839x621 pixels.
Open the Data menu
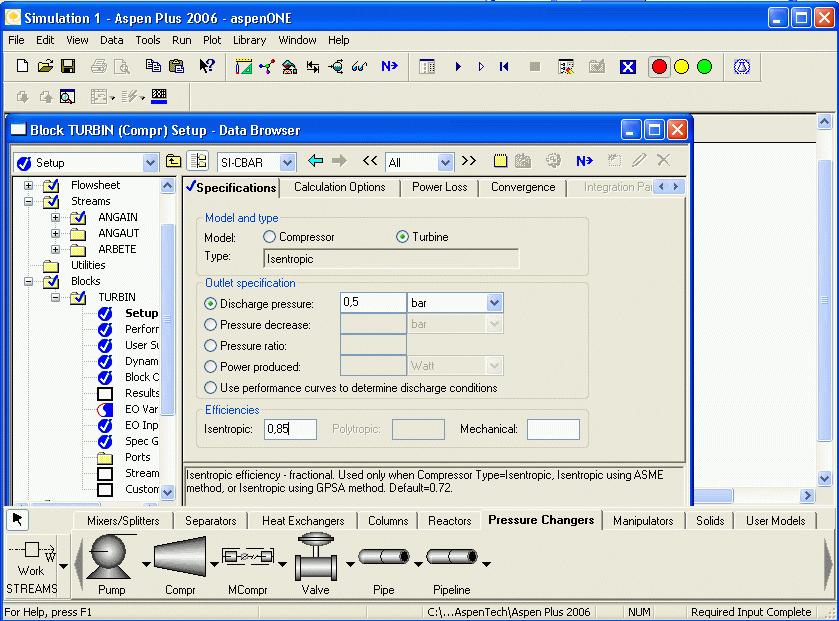click(111, 40)
